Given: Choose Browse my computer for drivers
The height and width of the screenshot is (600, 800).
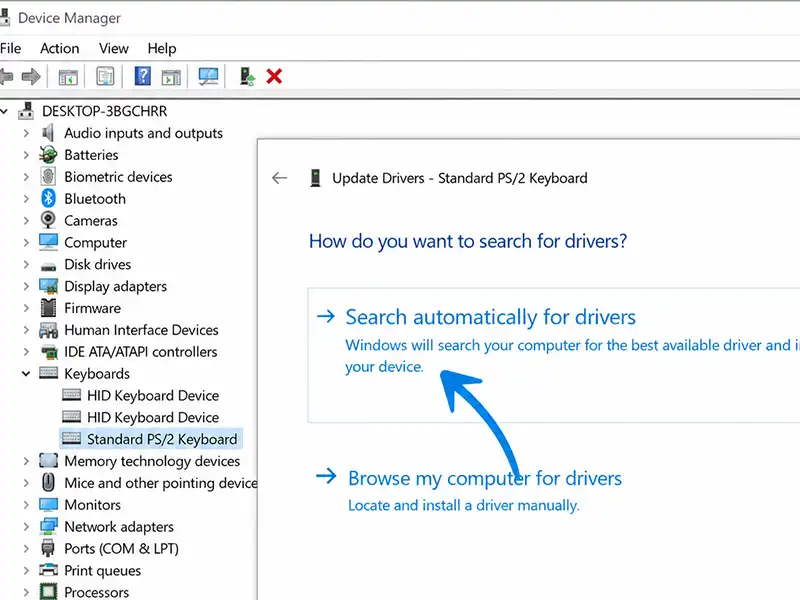Looking at the screenshot, I should point(485,478).
